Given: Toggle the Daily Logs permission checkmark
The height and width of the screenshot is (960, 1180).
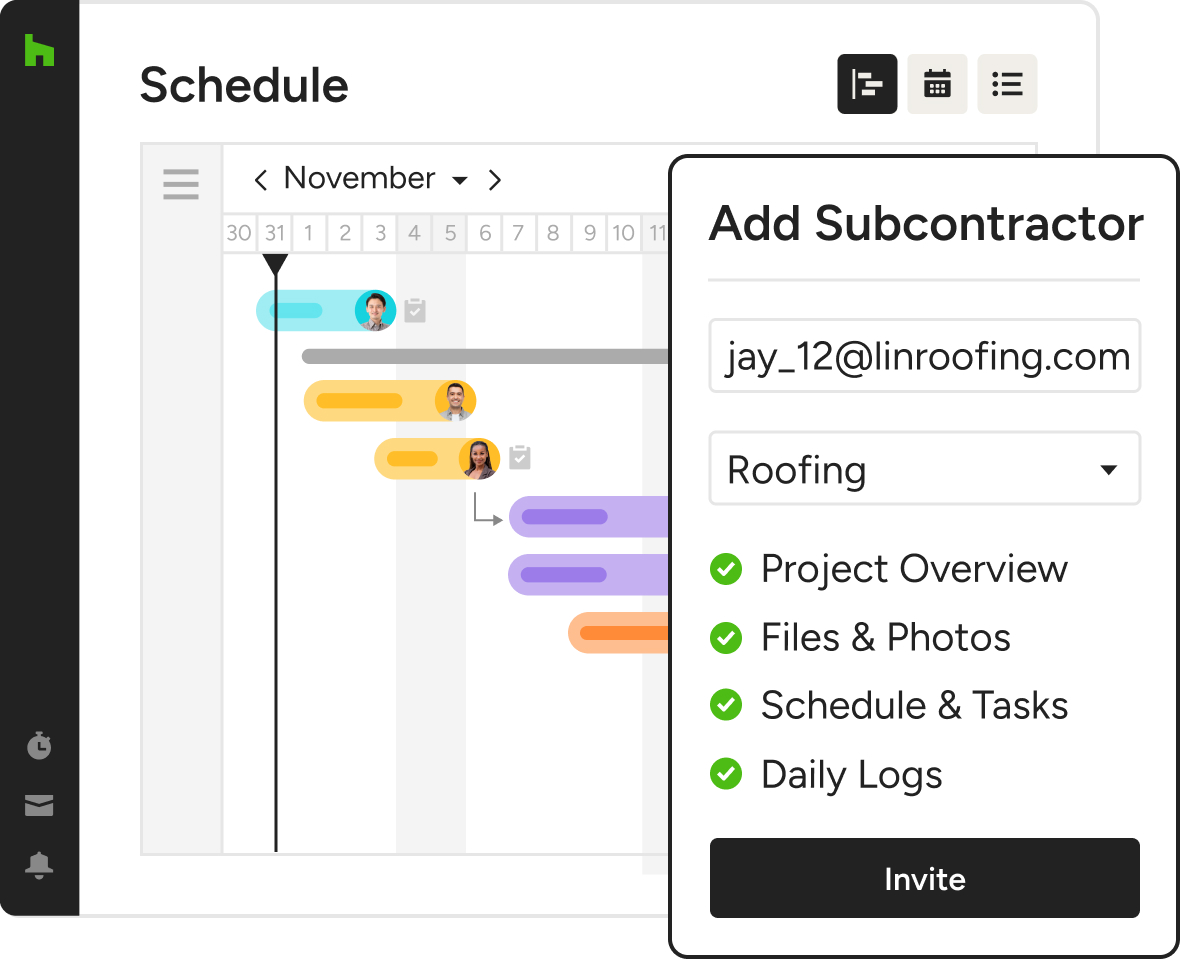Looking at the screenshot, I should [726, 773].
